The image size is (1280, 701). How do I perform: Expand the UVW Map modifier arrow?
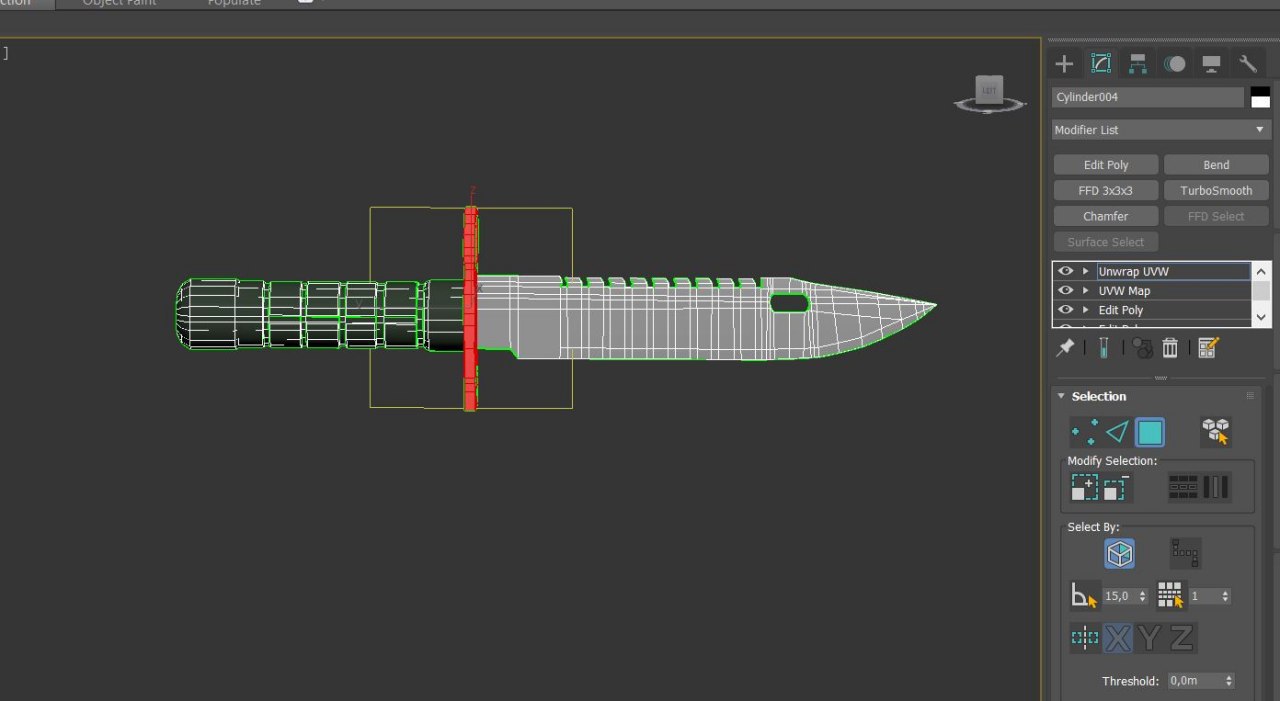[x=1085, y=290]
